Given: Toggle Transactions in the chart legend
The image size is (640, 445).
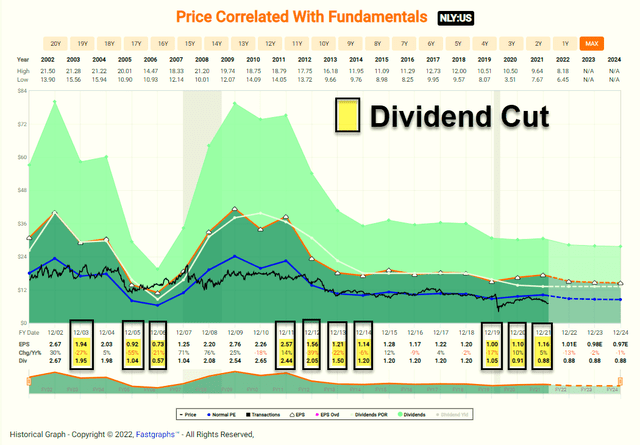Looking at the screenshot, I should click(263, 415).
